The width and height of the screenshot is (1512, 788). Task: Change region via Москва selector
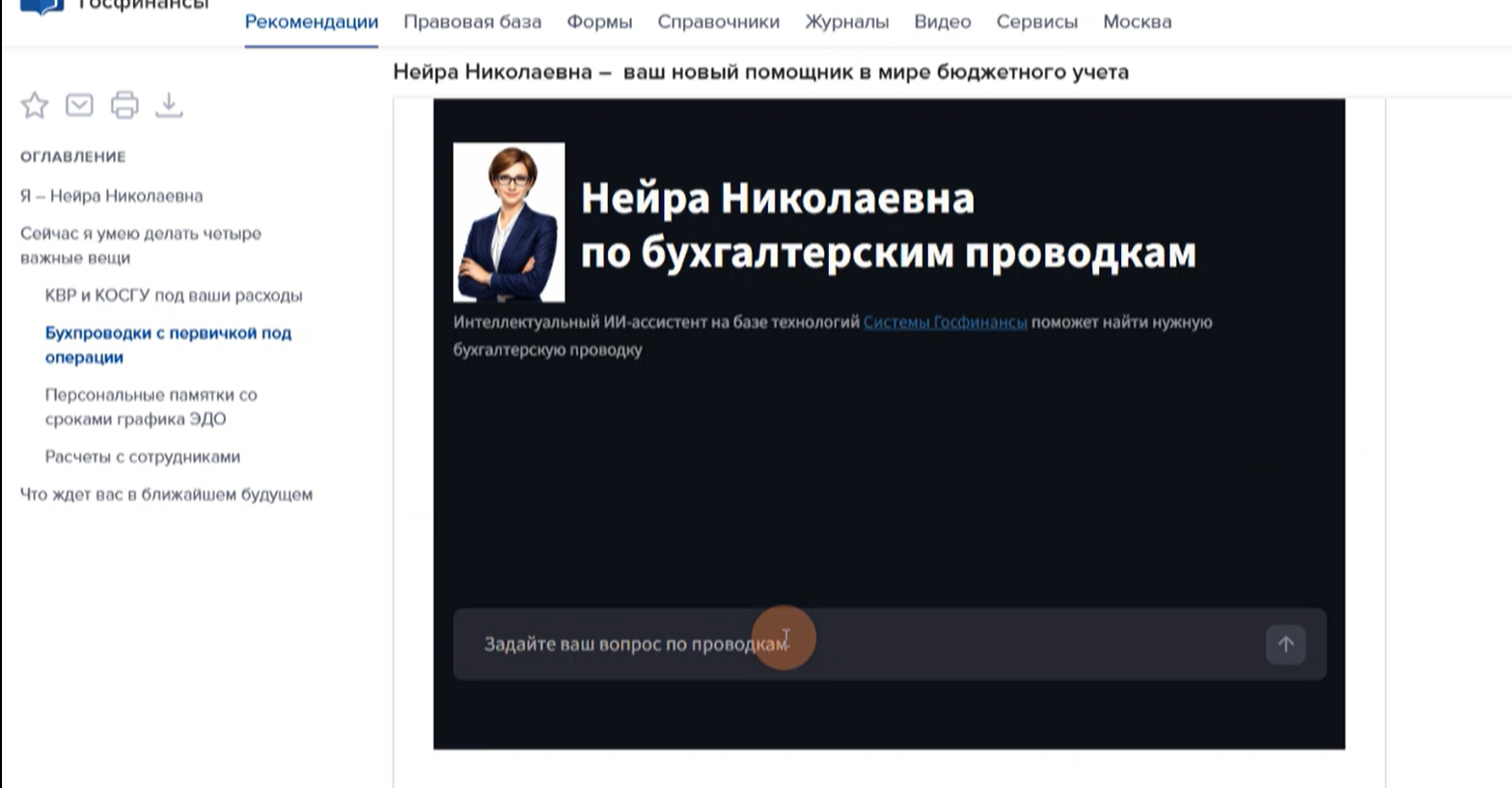(x=1138, y=21)
